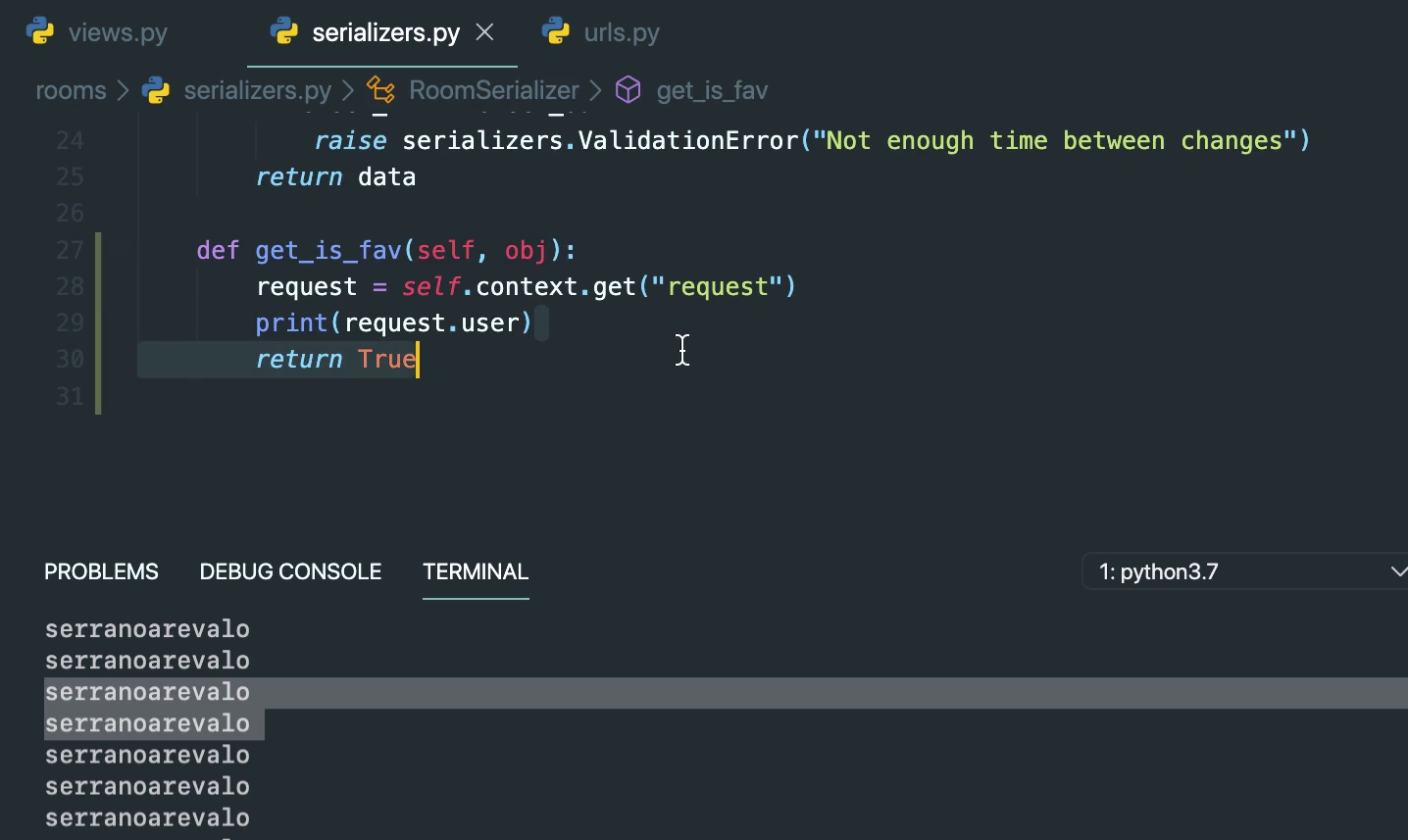Click the chevron beside the python3.7 selector
Screen dimensions: 1408x840
(1399, 571)
